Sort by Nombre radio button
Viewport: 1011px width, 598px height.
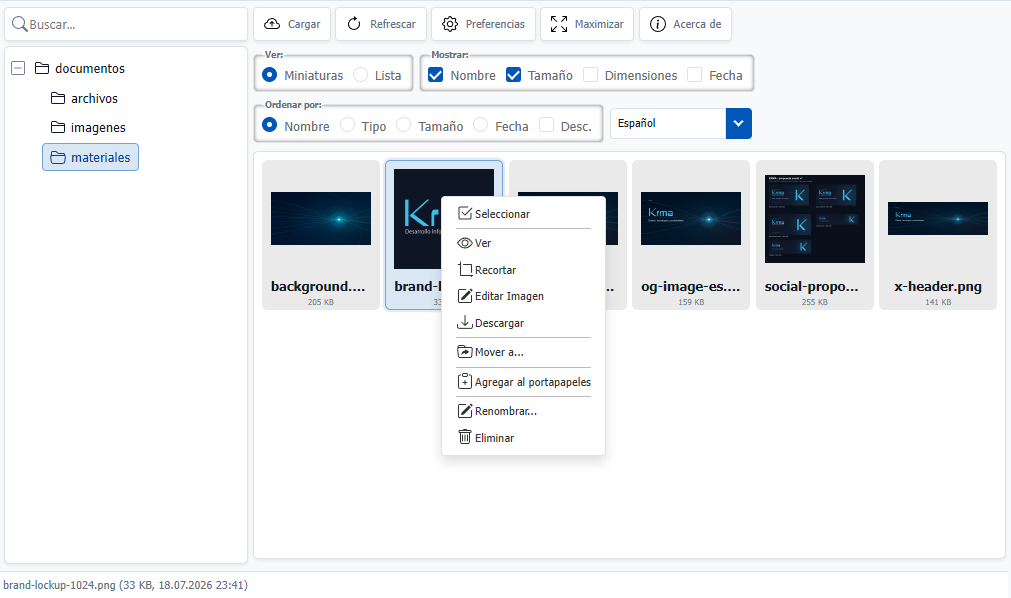pyautogui.click(x=270, y=125)
